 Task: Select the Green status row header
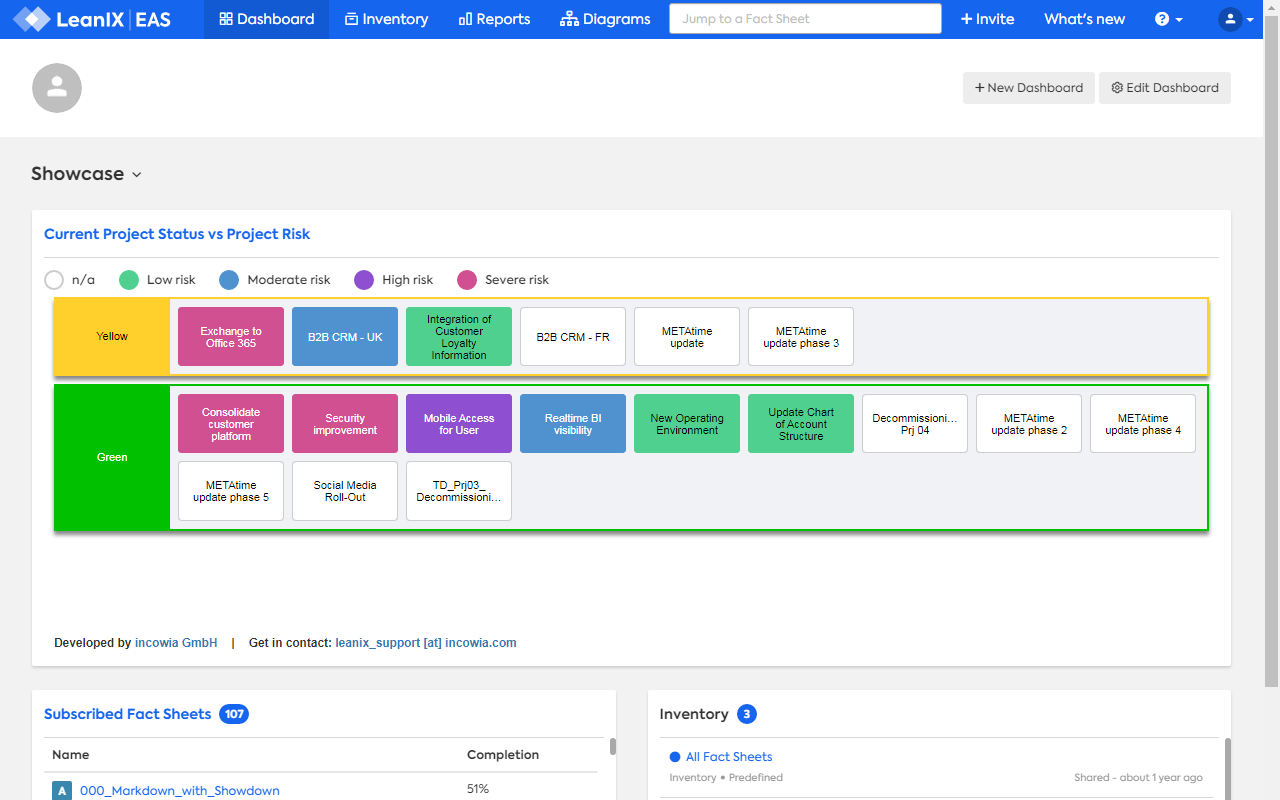pos(112,457)
